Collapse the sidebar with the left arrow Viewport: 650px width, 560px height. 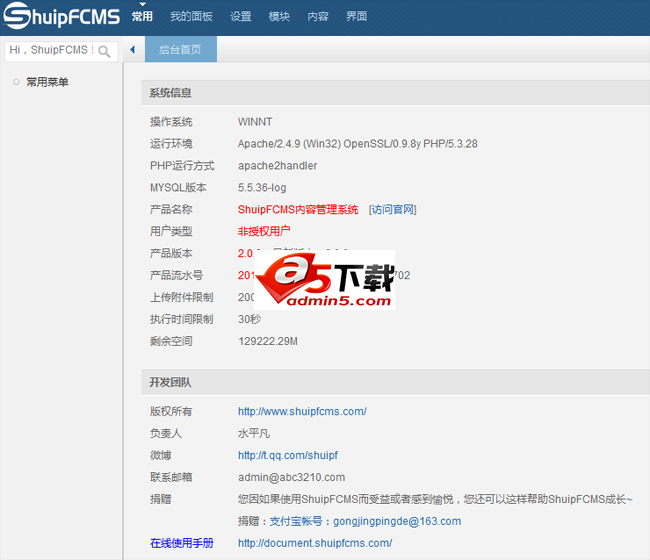(x=133, y=50)
